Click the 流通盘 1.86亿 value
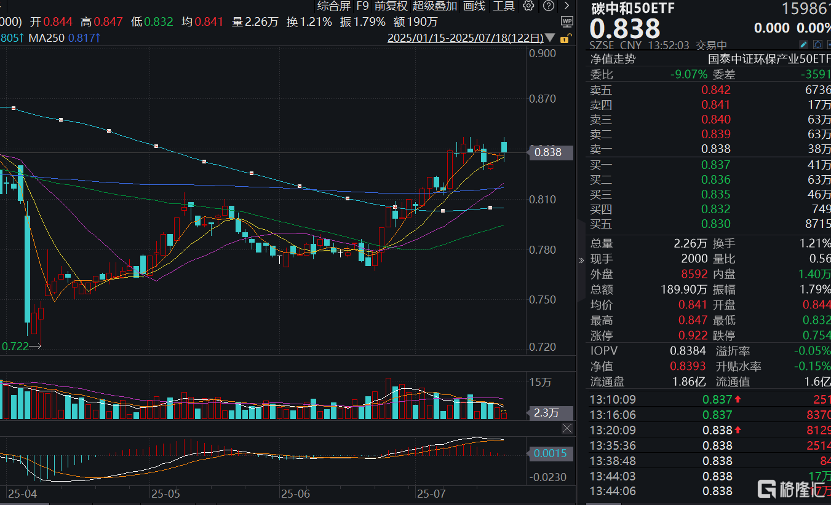 click(689, 382)
